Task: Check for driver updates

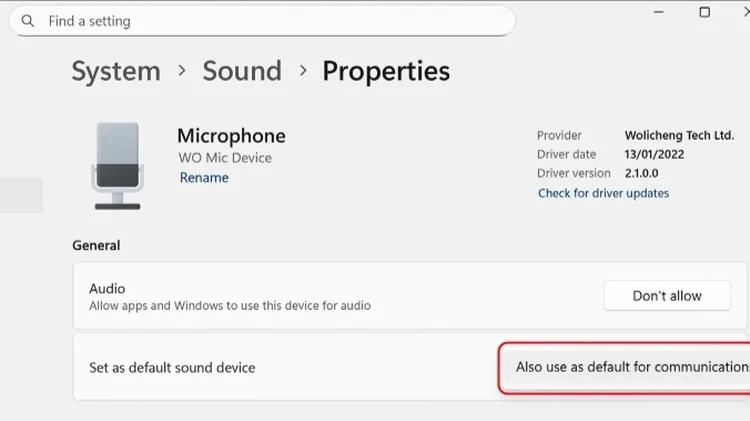Action: 603,193
